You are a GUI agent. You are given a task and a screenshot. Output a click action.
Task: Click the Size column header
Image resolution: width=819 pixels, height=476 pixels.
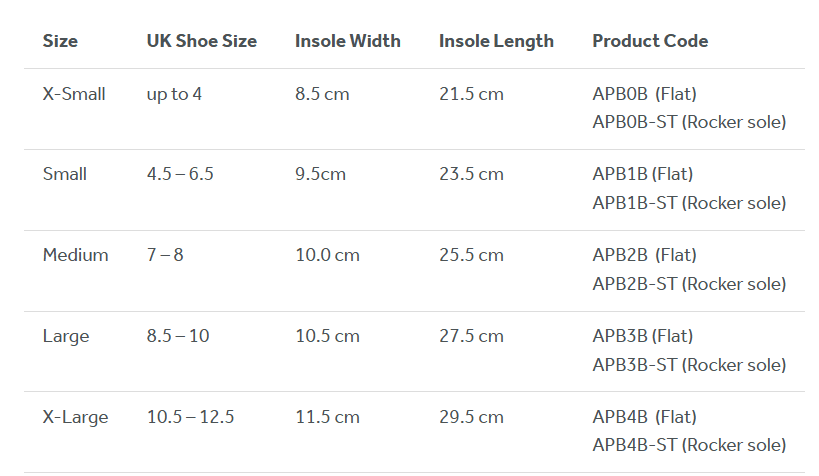pyautogui.click(x=60, y=41)
